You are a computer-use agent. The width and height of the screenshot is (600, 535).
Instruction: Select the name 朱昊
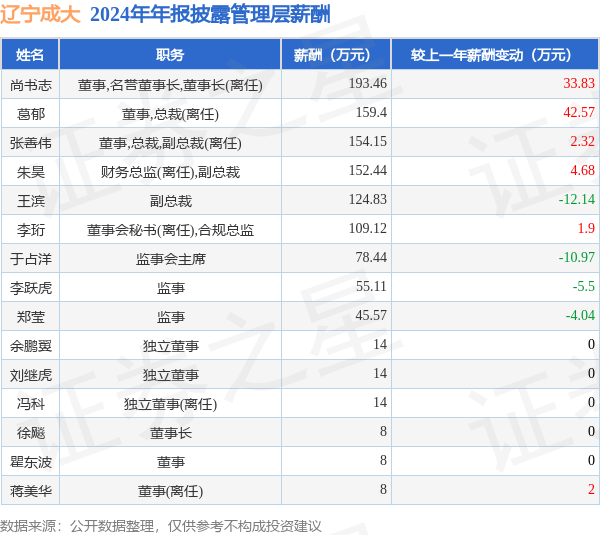[x=31, y=172]
